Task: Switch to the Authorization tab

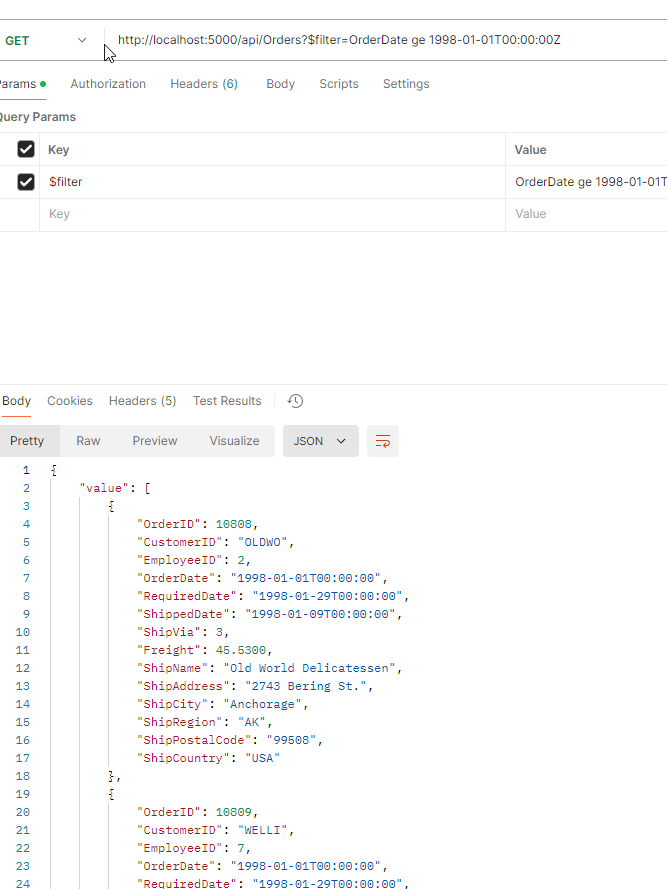Action: (108, 84)
